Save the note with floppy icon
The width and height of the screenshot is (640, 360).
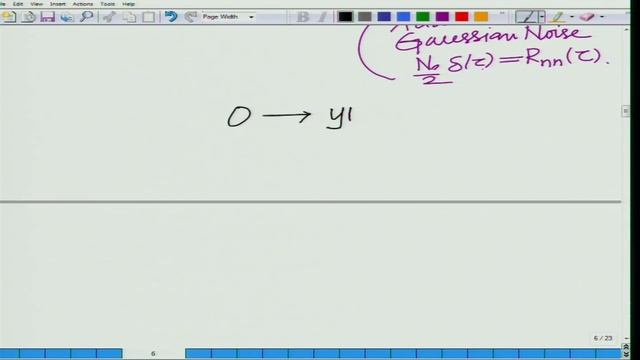click(48, 17)
